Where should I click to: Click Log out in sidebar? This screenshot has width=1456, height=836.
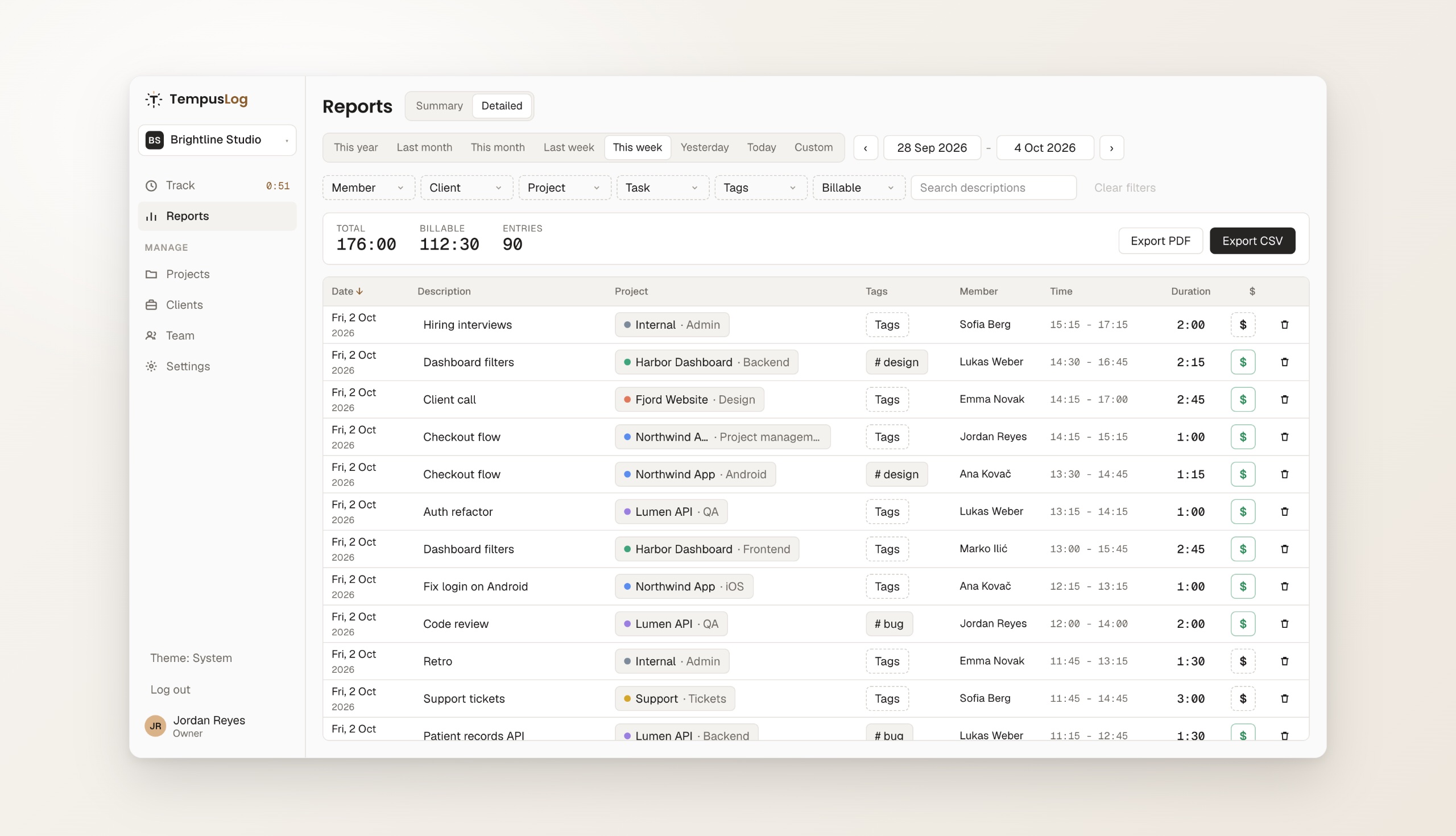170,690
